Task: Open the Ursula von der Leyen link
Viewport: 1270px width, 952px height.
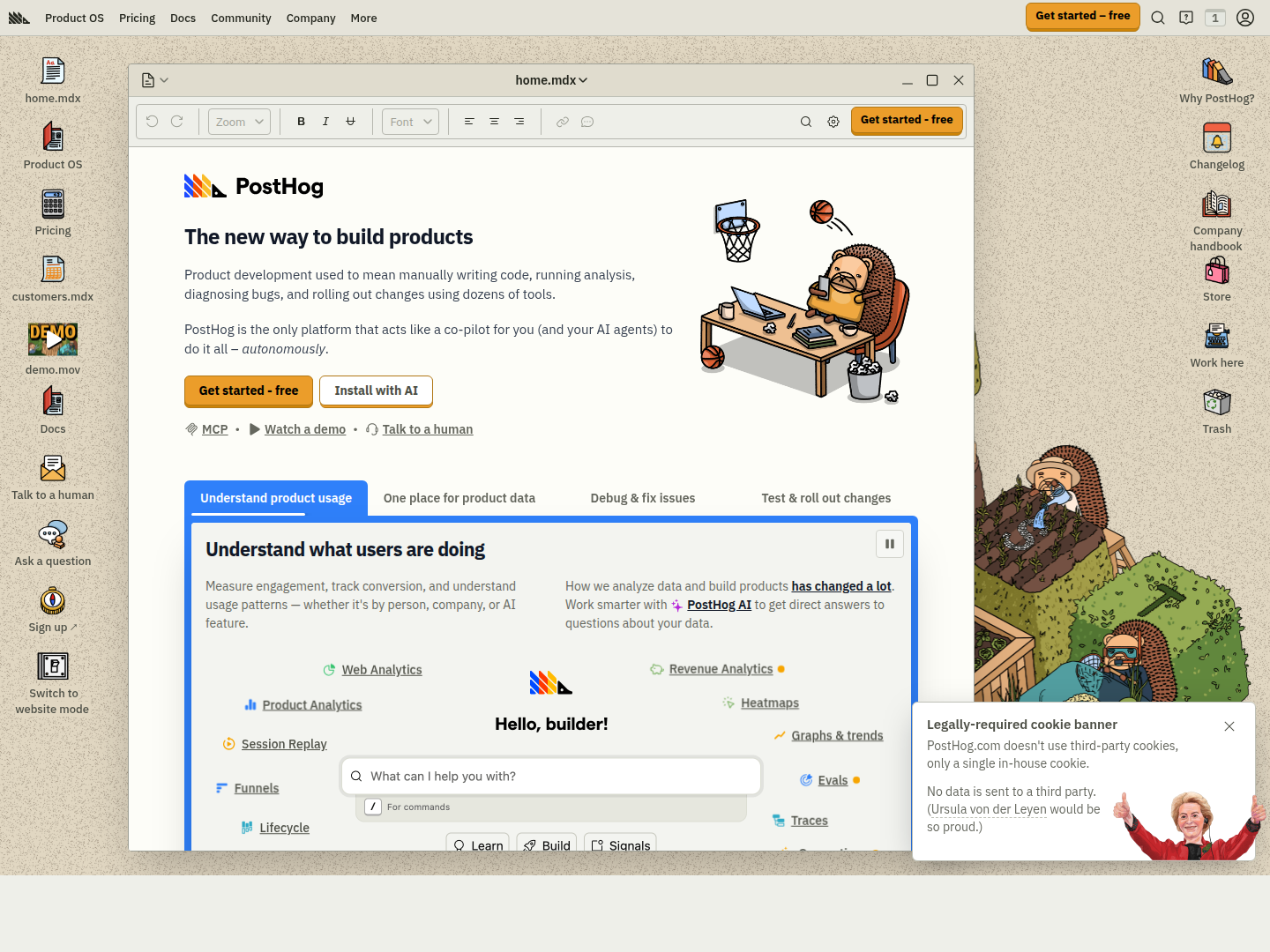Action: [989, 809]
